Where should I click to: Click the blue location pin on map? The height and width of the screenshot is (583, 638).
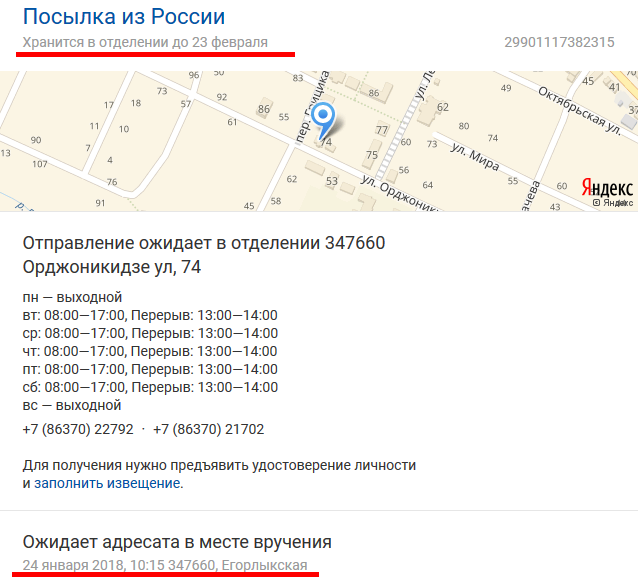click(x=323, y=120)
